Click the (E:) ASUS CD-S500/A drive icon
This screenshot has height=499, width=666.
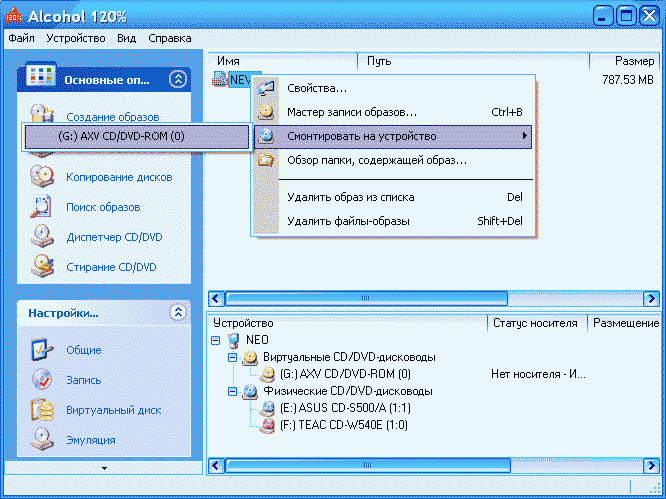pyautogui.click(x=267, y=409)
